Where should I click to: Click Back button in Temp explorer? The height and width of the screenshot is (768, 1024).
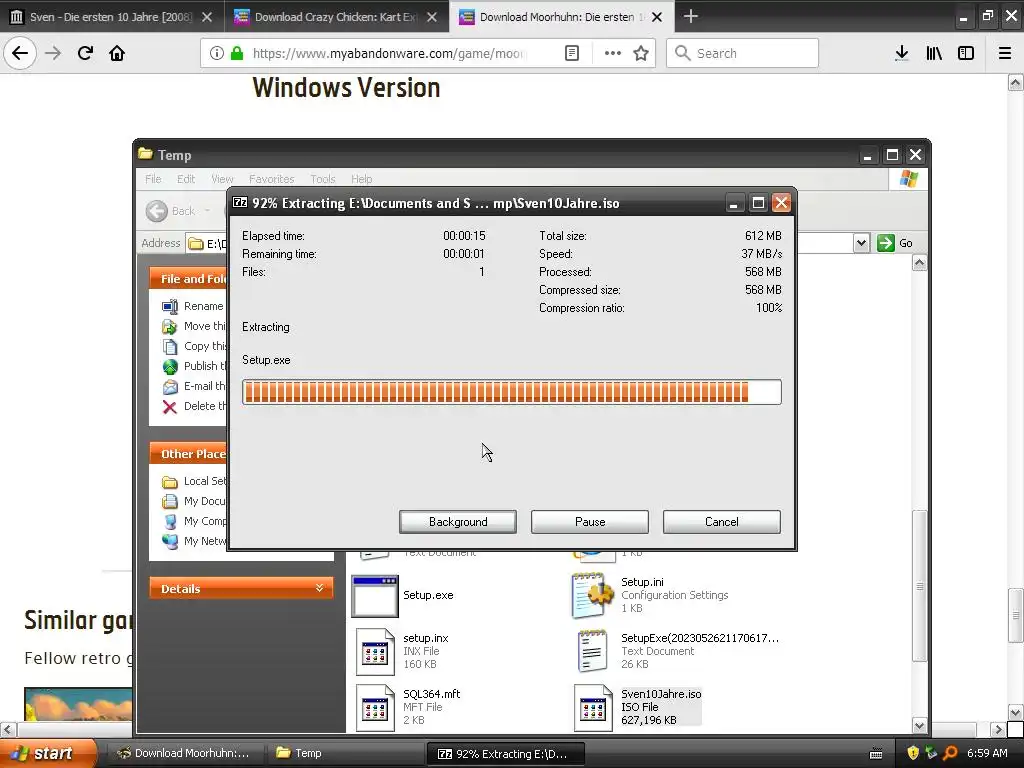pyautogui.click(x=170, y=211)
